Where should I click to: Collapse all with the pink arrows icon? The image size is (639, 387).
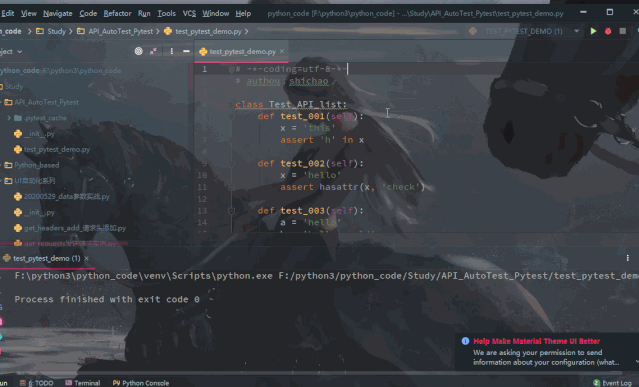pyautogui.click(x=154, y=51)
